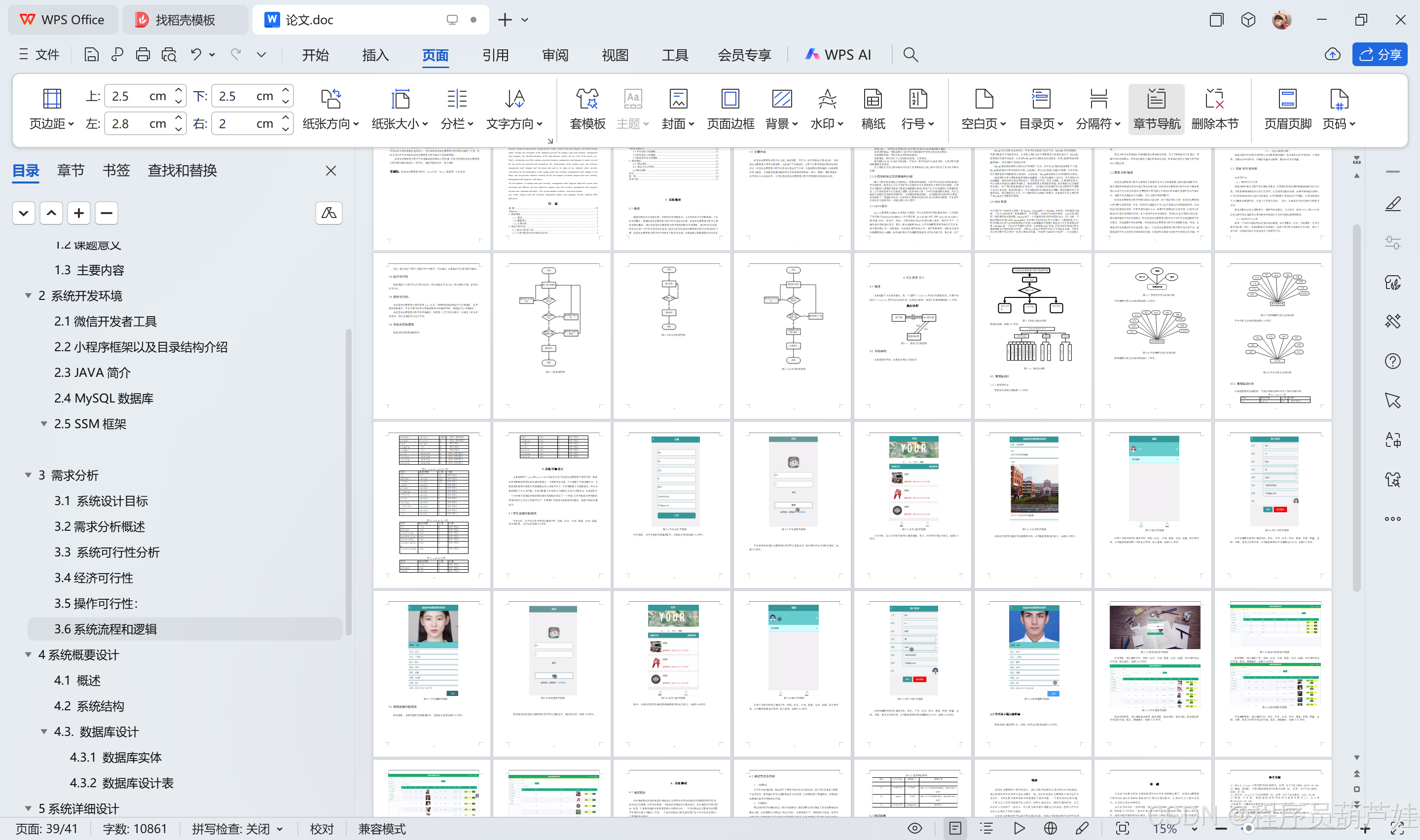Open the 文件 file menu

point(38,55)
